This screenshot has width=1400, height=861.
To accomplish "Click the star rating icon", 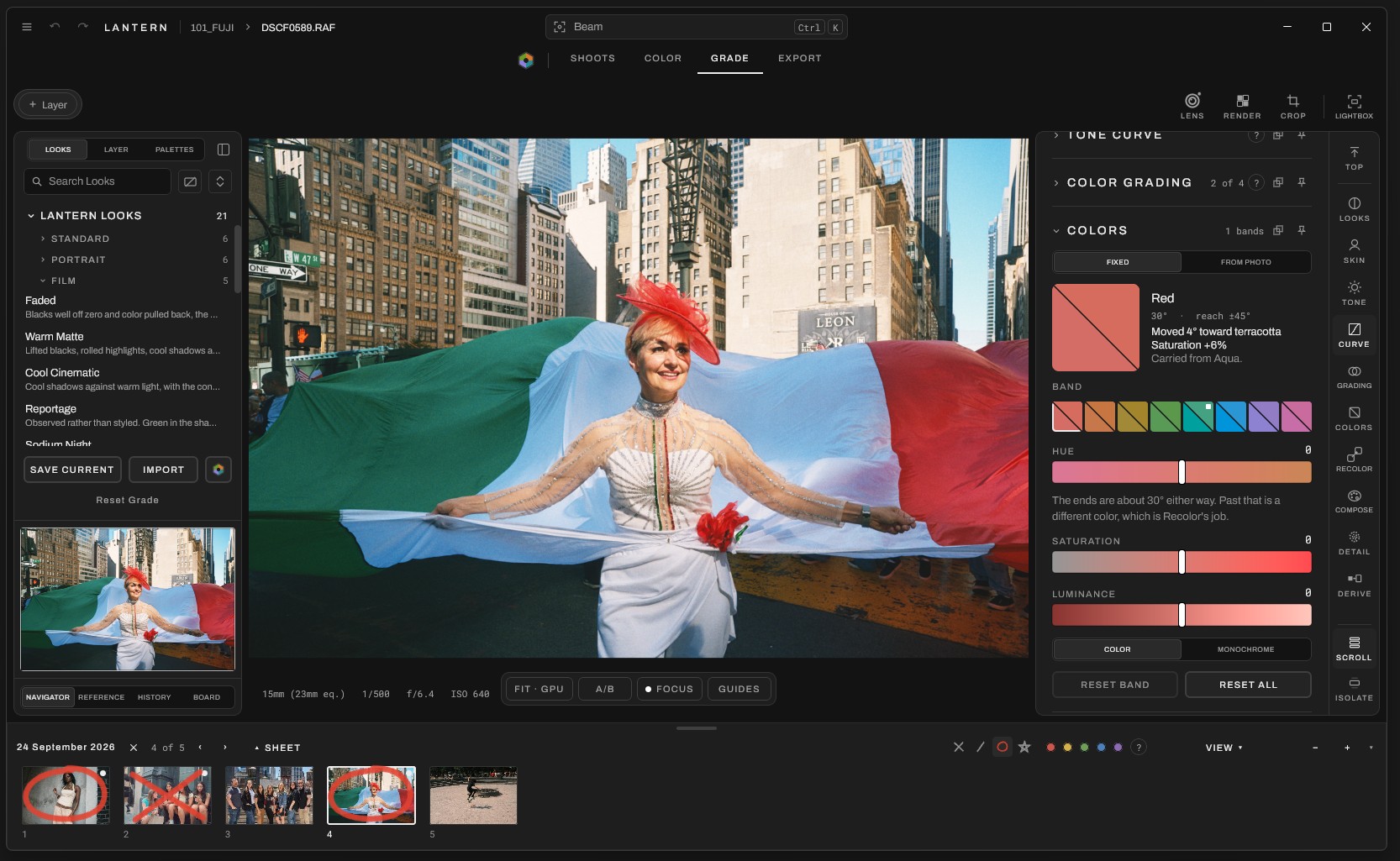I will point(1024,747).
